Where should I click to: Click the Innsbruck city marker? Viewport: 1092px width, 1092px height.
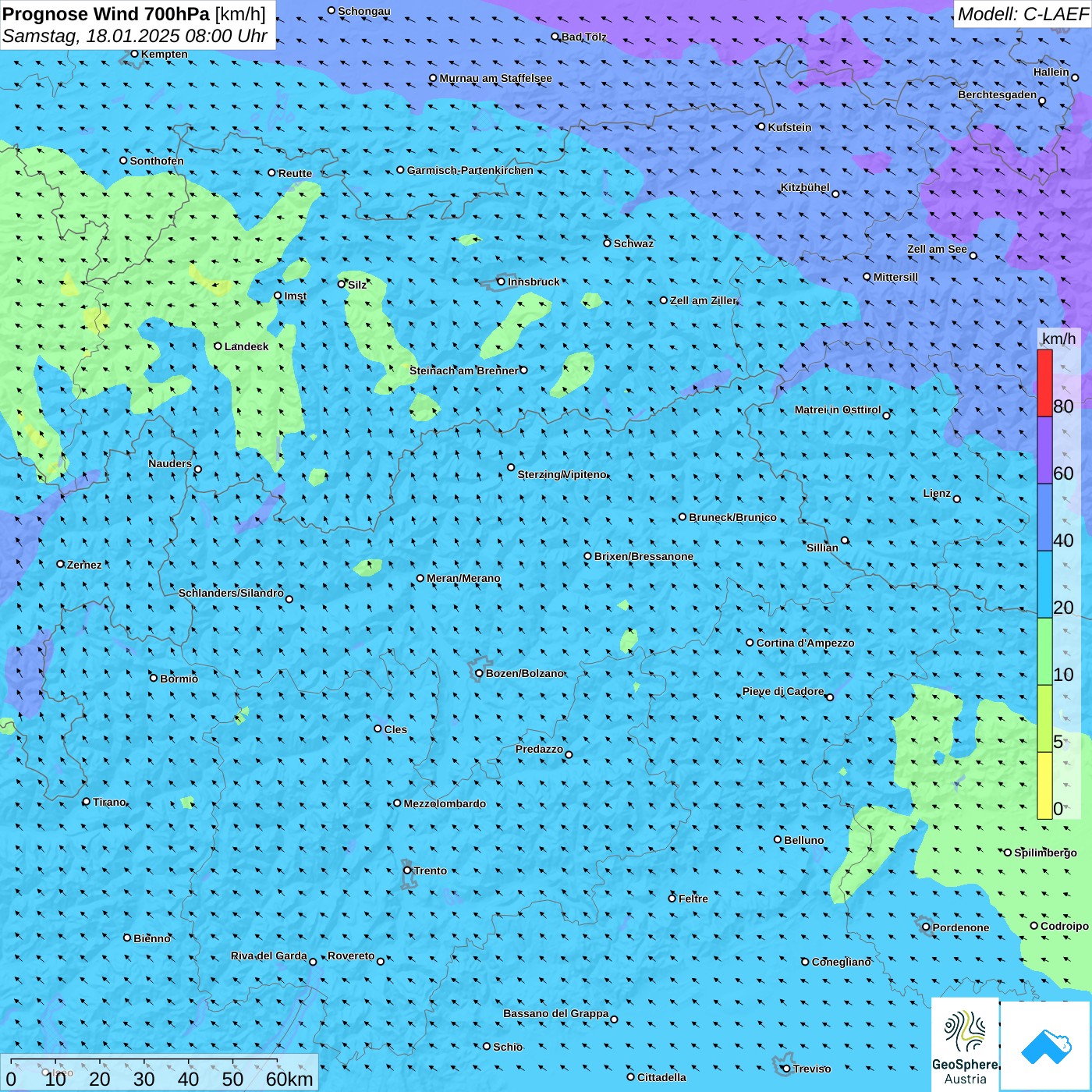[x=501, y=282]
